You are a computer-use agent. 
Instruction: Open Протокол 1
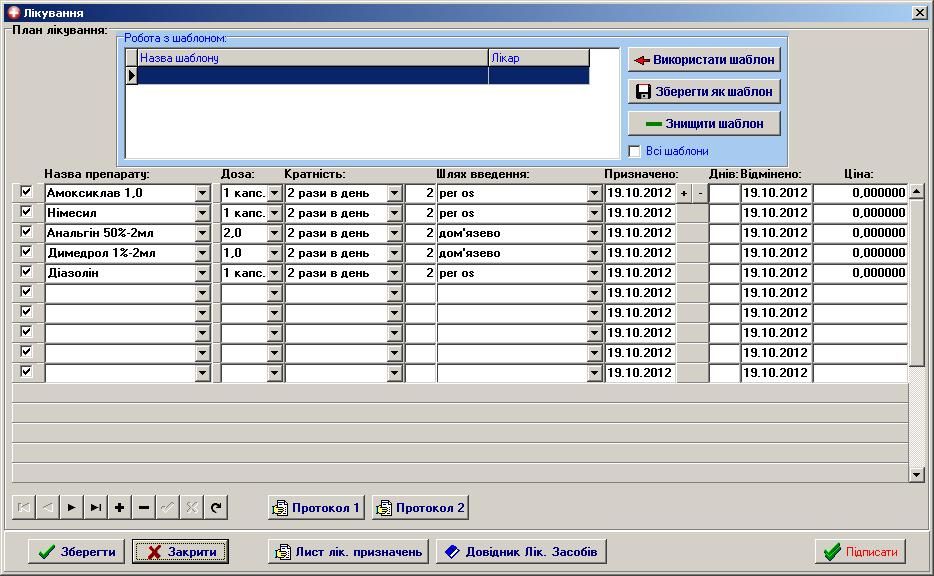click(x=316, y=507)
